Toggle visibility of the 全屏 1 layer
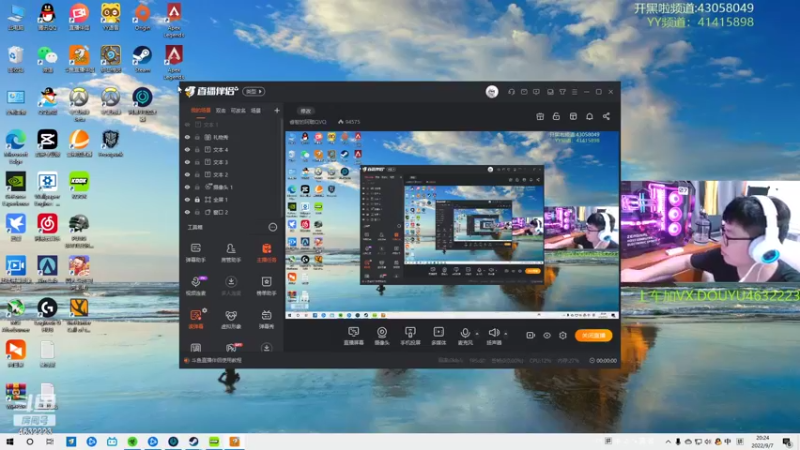The width and height of the screenshot is (800, 450). click(x=187, y=199)
